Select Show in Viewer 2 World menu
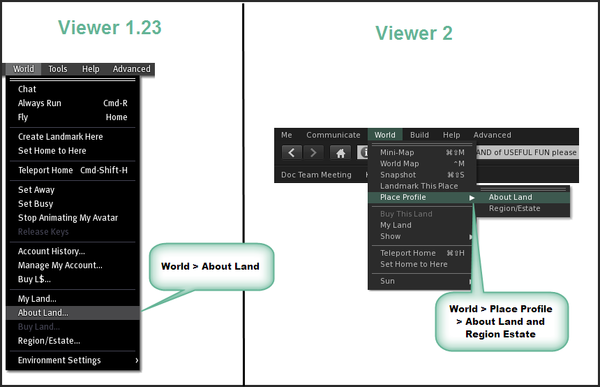This screenshot has width=600, height=387. pyautogui.click(x=421, y=236)
